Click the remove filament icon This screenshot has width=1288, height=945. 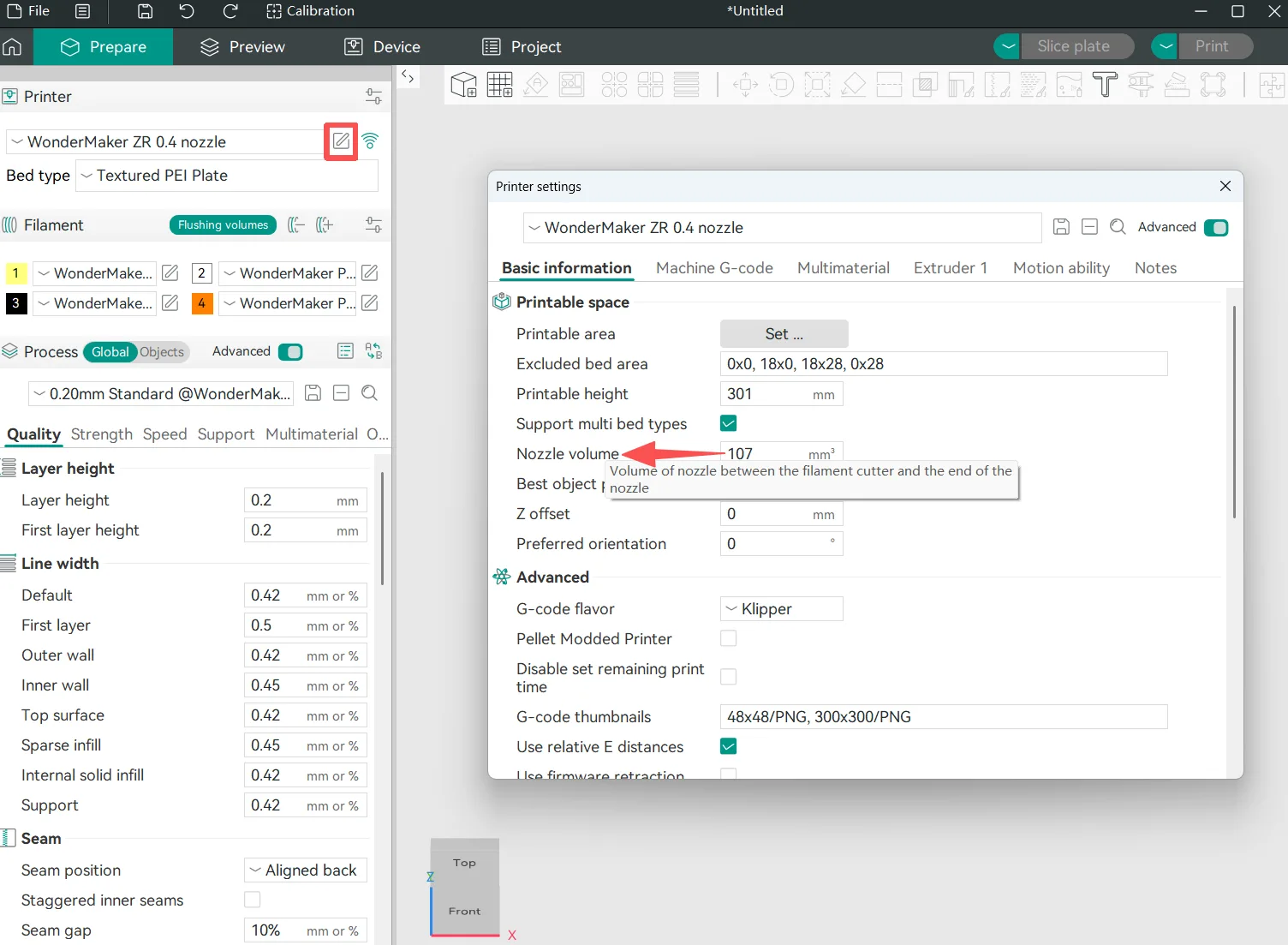[296, 225]
